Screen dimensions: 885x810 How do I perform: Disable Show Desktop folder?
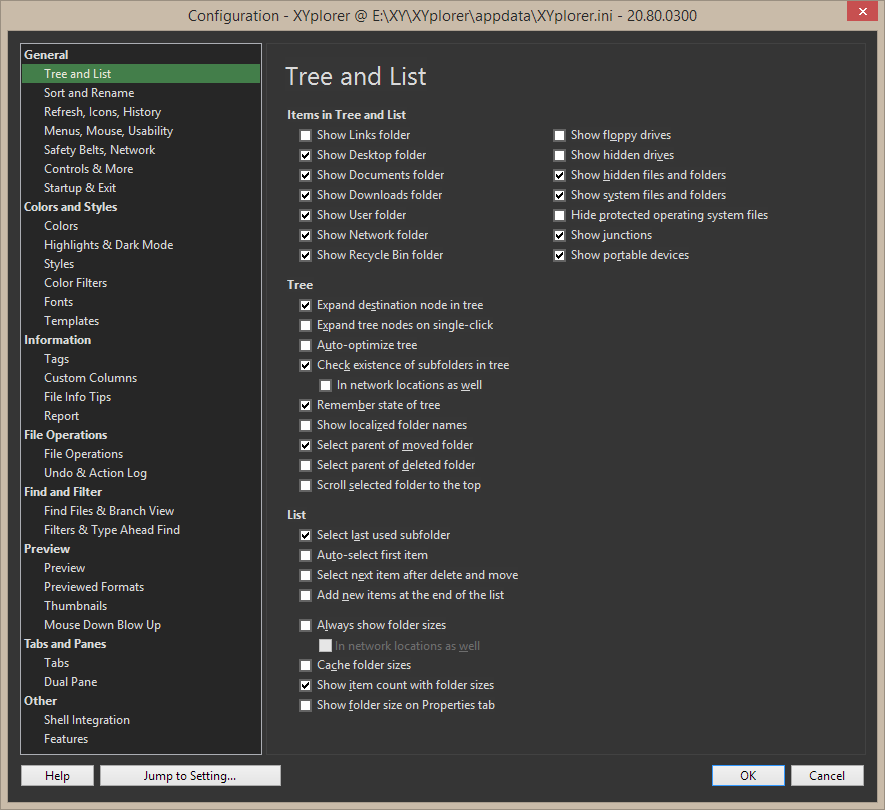(305, 154)
